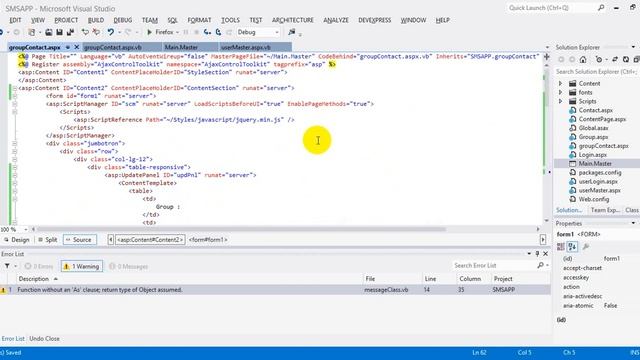Viewport: 640px width, 360px height.
Task: Select Web.config in Solution Explorer
Action: click(594, 199)
